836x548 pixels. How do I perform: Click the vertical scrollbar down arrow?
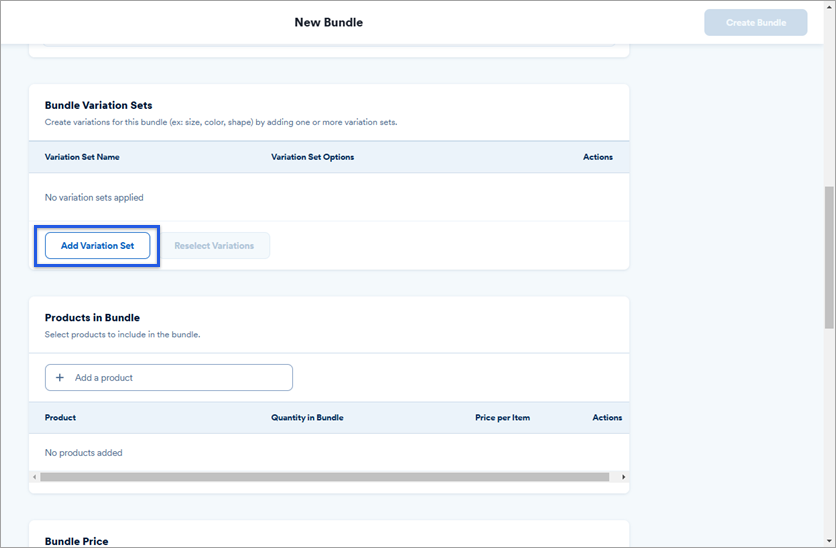(829, 542)
